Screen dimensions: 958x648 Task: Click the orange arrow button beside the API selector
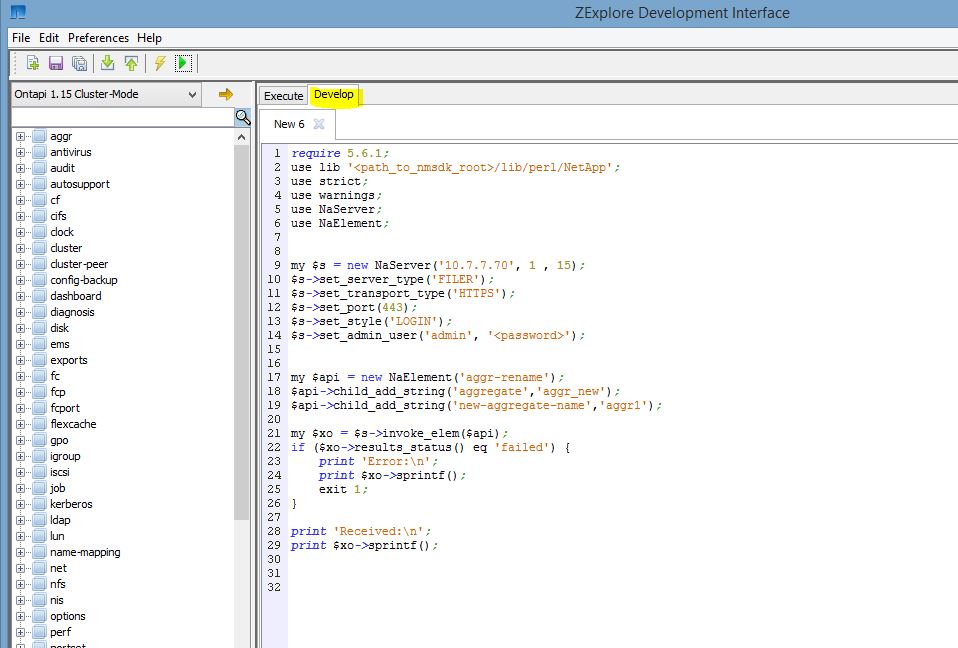[x=227, y=94]
